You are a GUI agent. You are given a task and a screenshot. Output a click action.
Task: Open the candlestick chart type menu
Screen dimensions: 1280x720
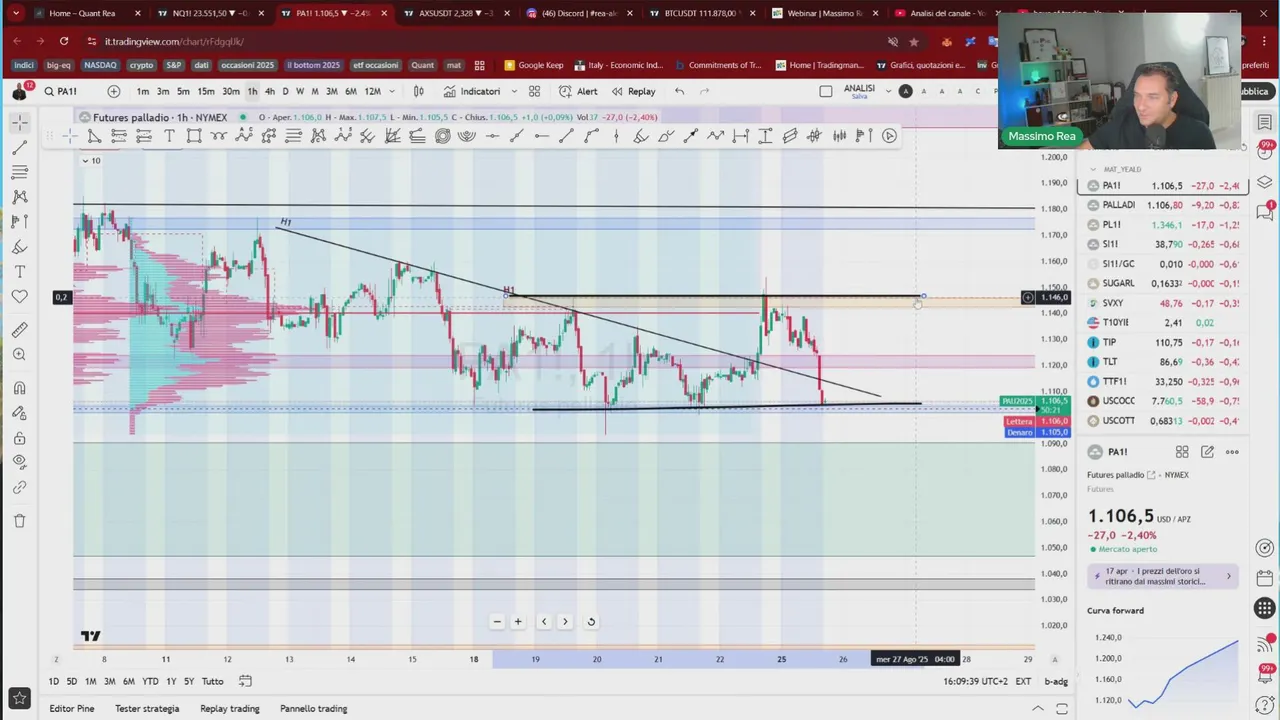click(x=419, y=91)
